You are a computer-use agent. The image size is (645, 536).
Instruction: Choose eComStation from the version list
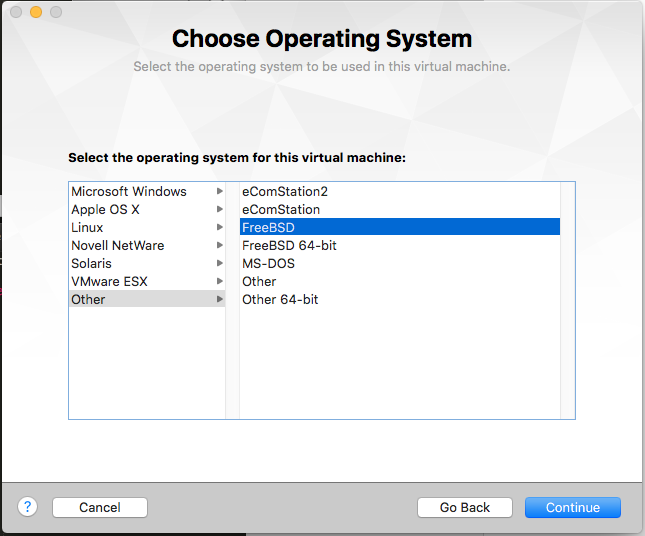[x=399, y=209]
